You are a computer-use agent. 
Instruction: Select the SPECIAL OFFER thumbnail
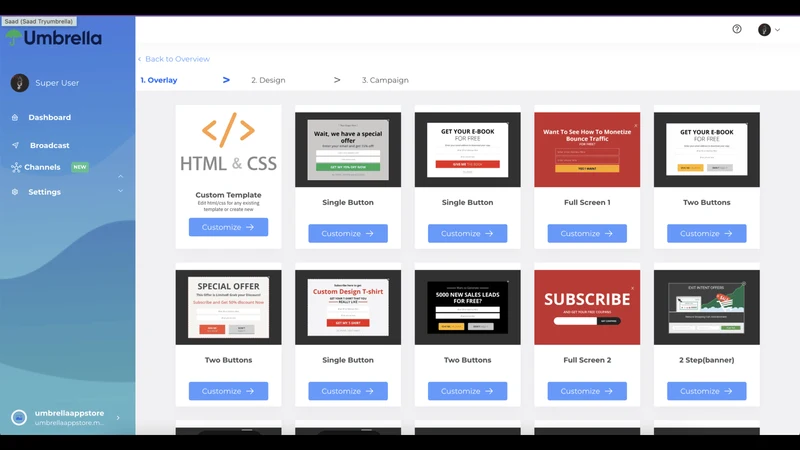[x=228, y=307]
